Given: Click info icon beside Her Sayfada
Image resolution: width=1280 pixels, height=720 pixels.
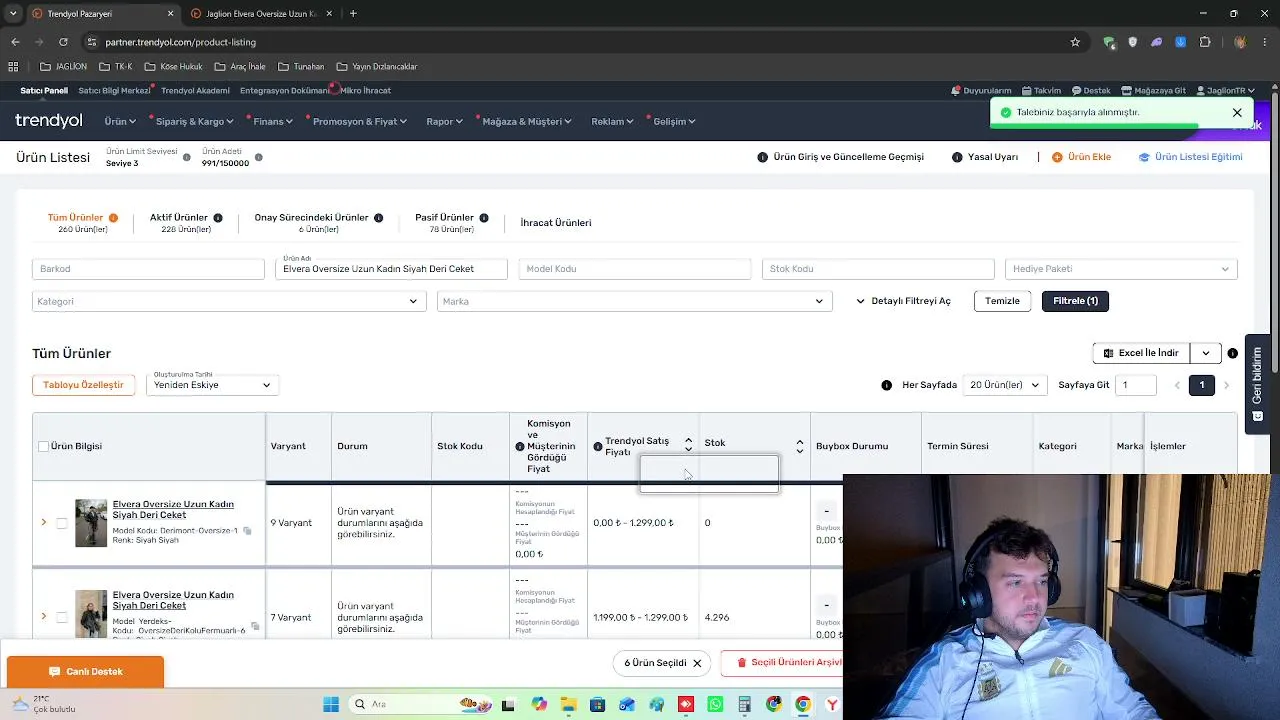Looking at the screenshot, I should [887, 385].
